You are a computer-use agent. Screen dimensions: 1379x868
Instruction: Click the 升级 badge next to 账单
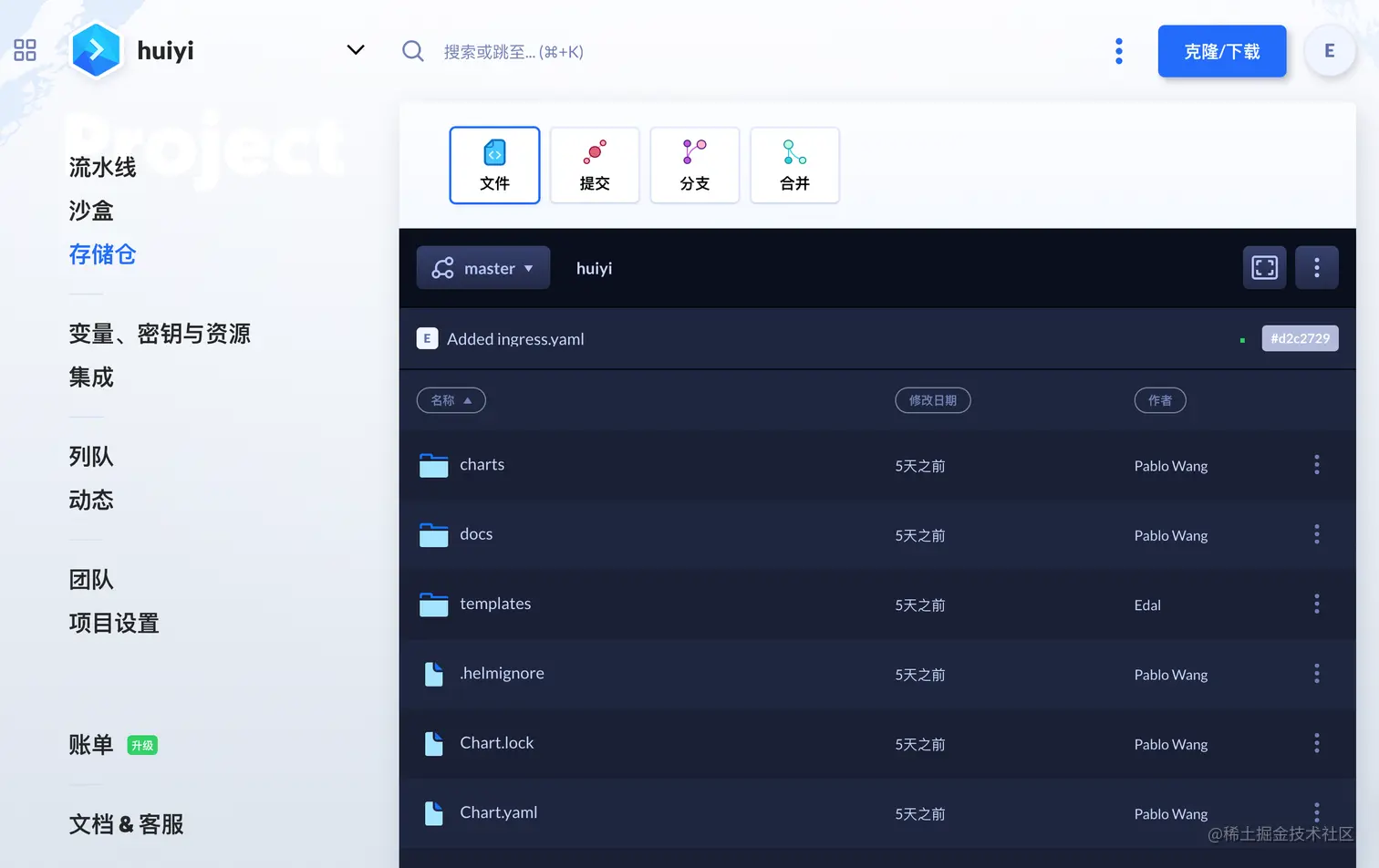(142, 745)
